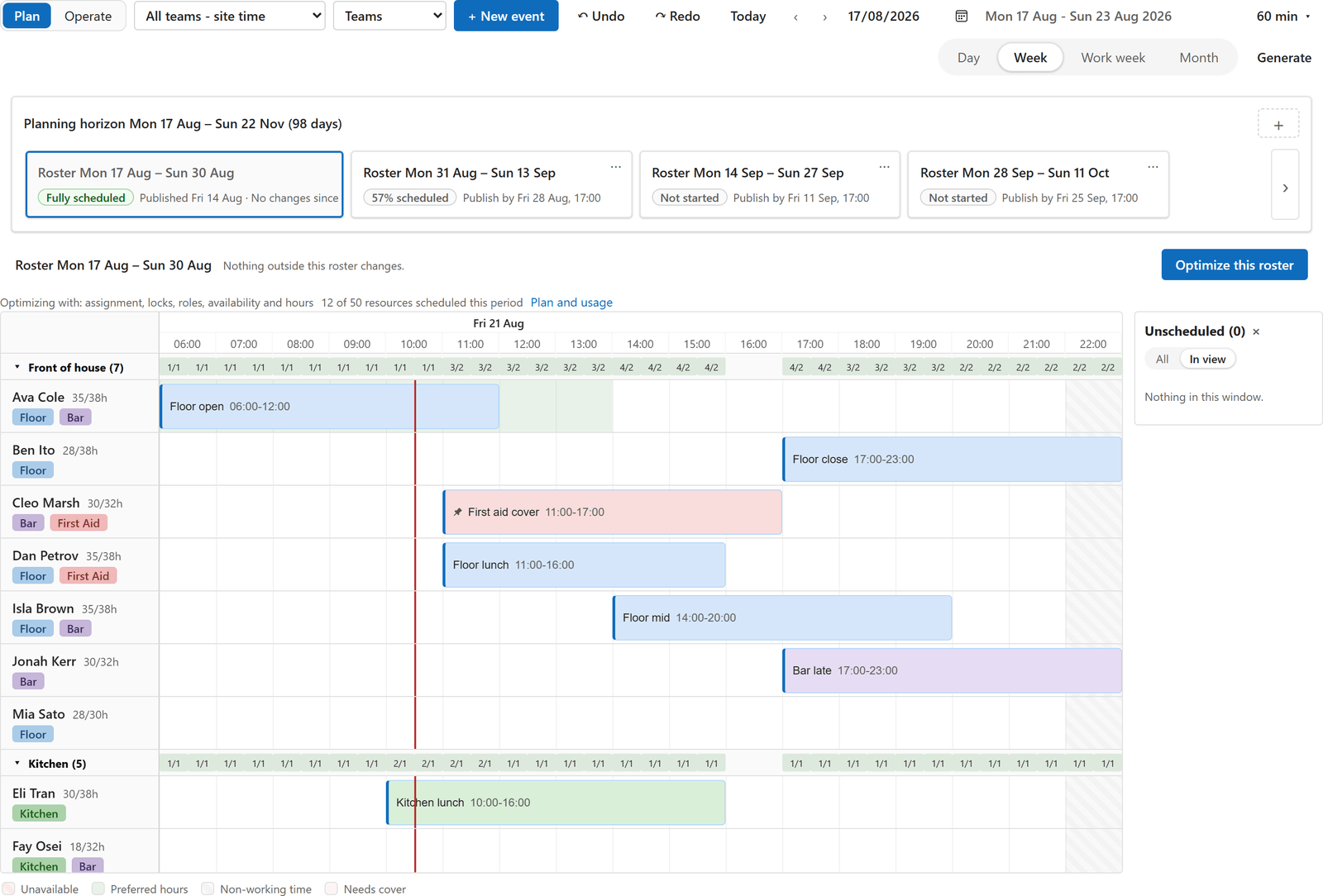
Task: Click the Unavailable legend swatch
Action: coord(8,889)
